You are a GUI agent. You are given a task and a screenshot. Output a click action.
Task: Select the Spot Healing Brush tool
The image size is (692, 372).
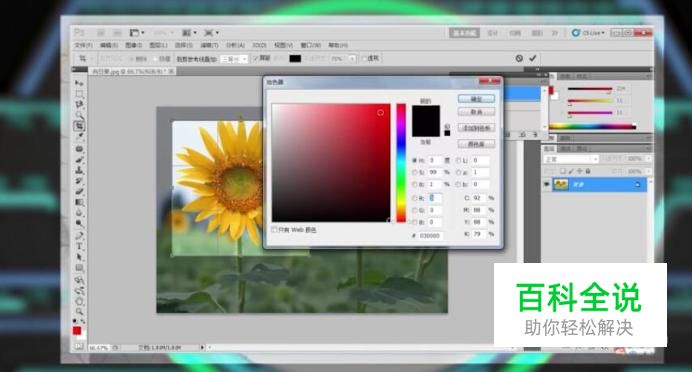click(x=79, y=149)
